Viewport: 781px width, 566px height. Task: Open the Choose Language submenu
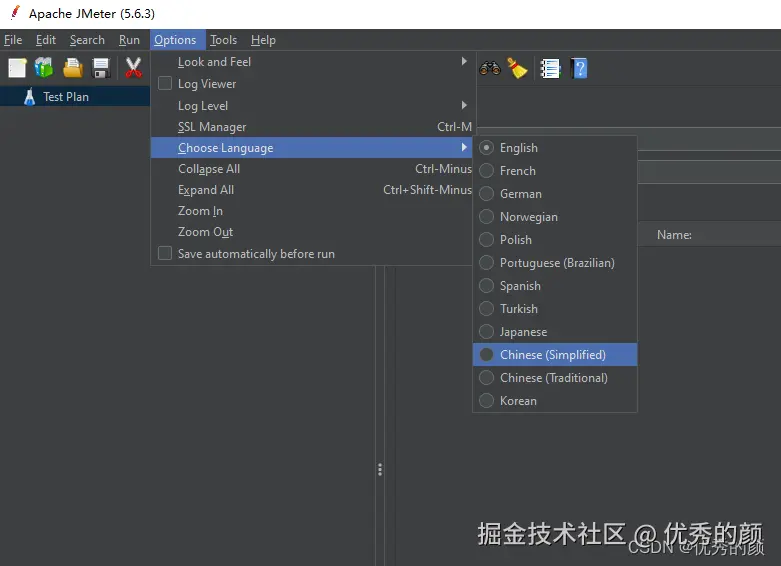(312, 147)
